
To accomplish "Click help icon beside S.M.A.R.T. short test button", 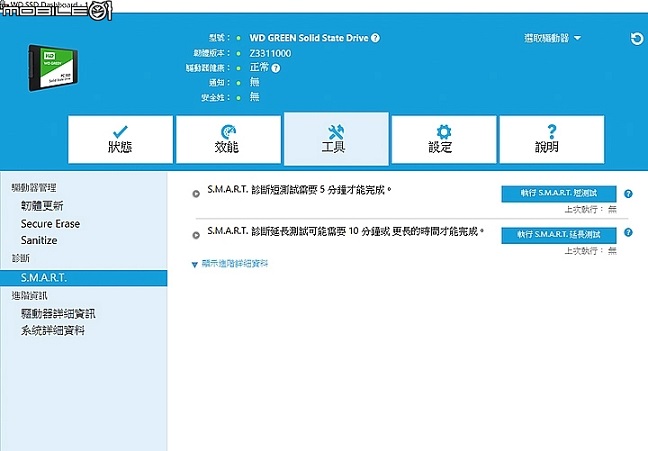I will [628, 193].
